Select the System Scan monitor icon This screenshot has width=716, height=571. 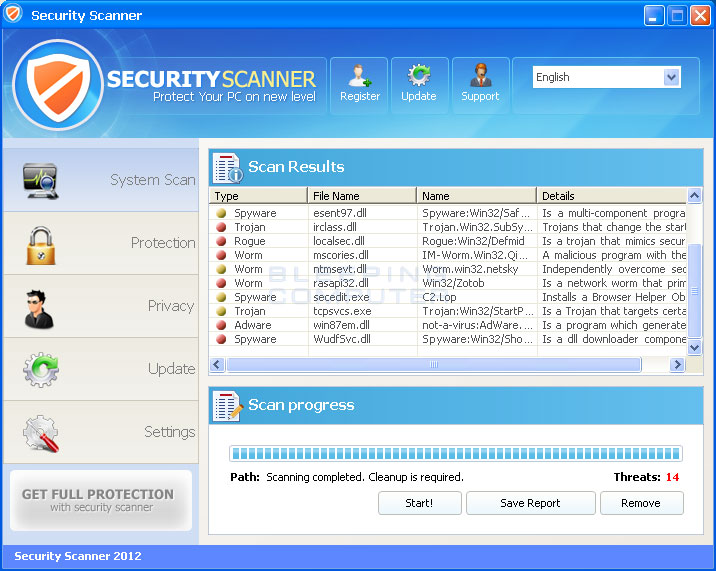(41, 180)
